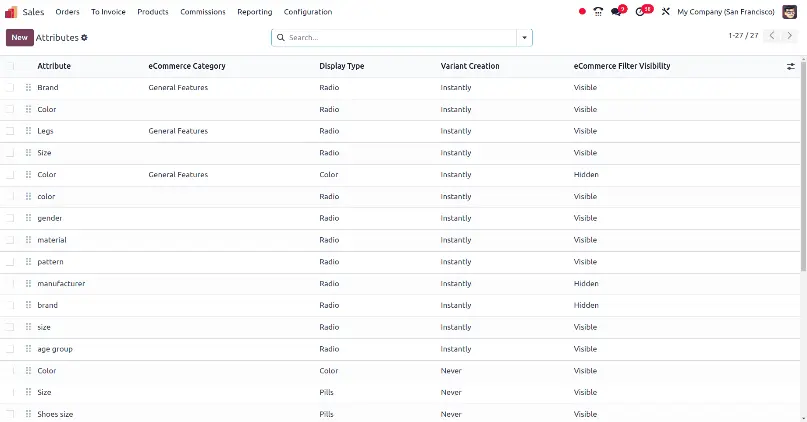Grab the drag handle of Brand row

point(28,87)
